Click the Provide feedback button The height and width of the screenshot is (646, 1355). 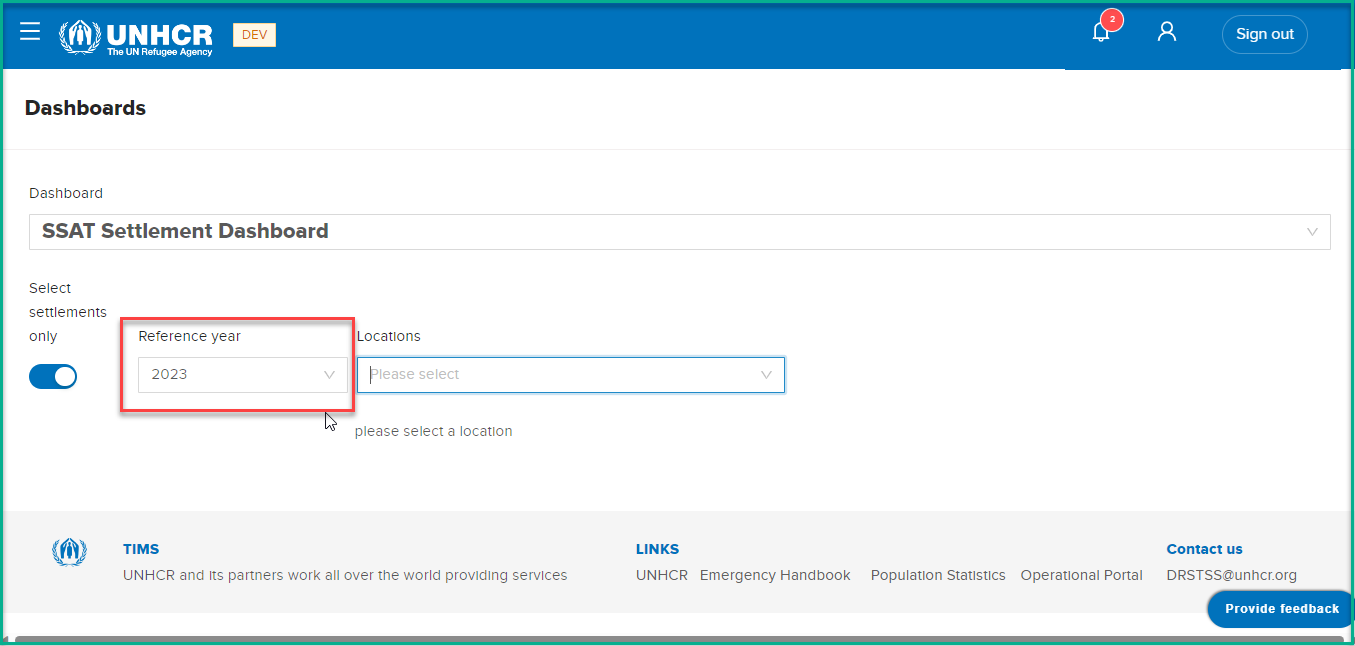[x=1281, y=608]
